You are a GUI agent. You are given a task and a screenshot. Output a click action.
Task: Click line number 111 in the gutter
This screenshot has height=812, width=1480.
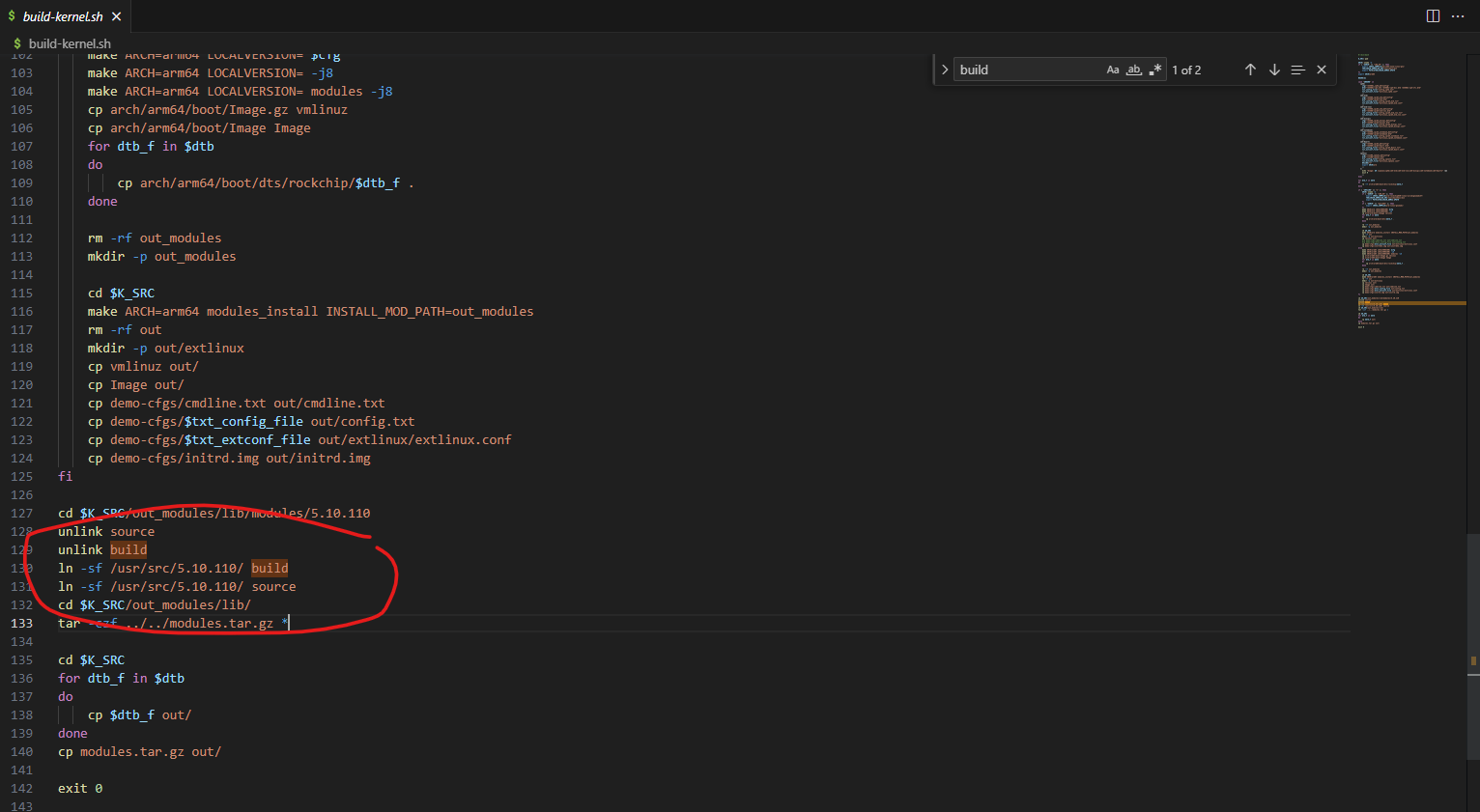tap(21, 219)
